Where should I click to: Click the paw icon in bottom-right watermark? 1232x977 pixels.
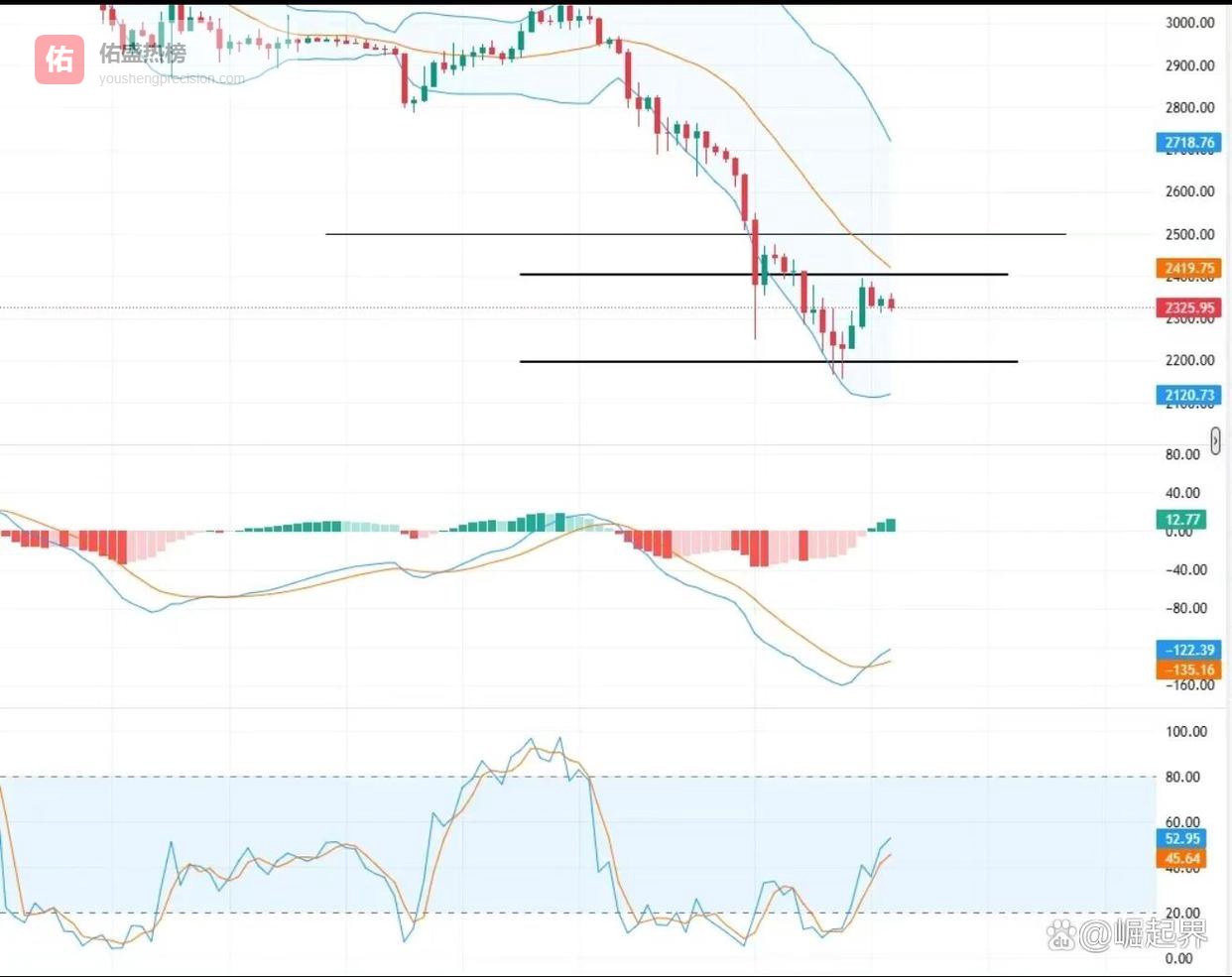point(1061,933)
